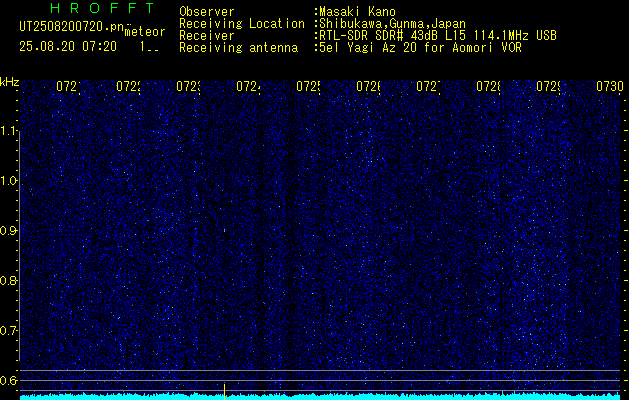The height and width of the screenshot is (400, 629).
Task: Click the Observer label
Action: click(207, 12)
